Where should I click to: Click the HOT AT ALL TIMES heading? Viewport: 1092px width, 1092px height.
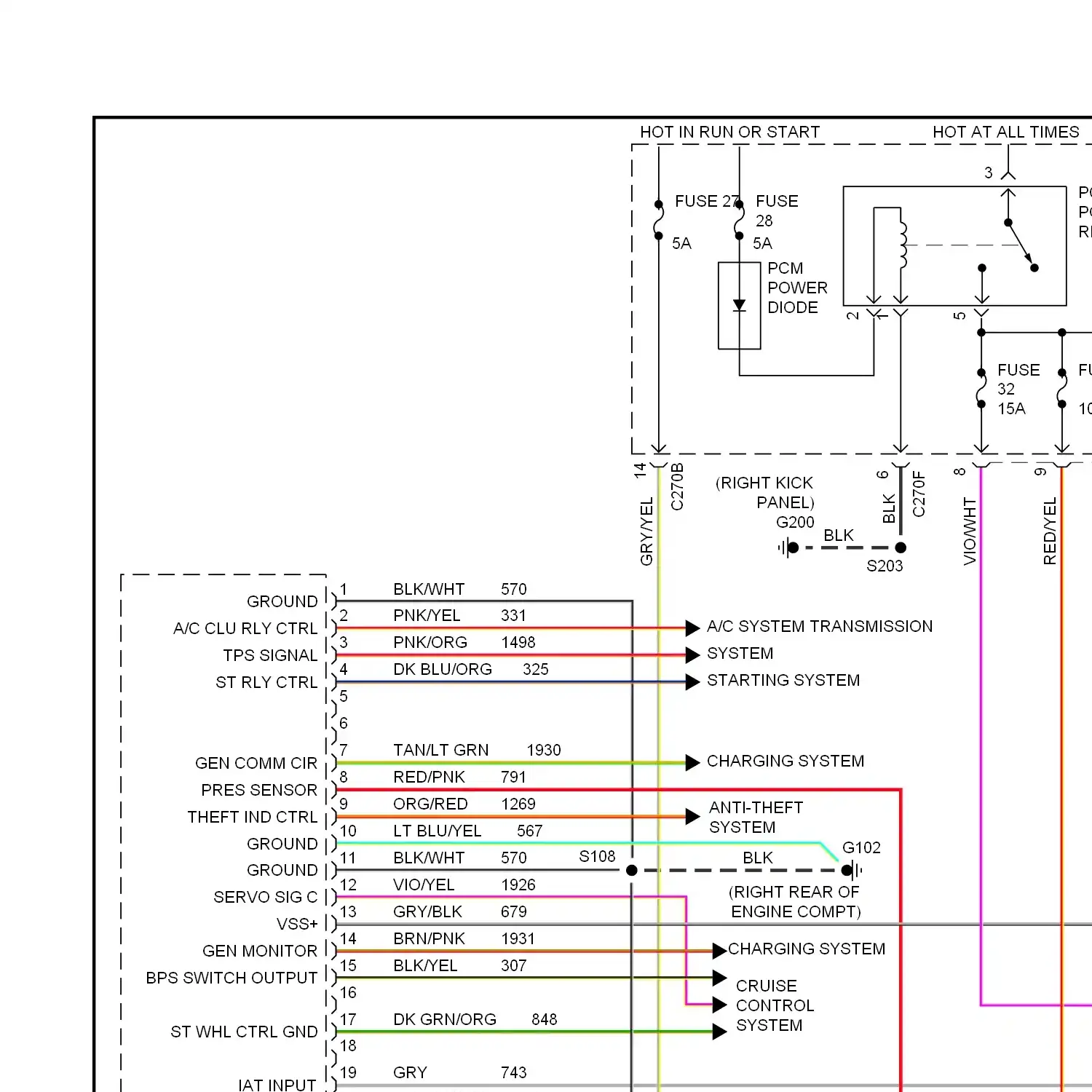[x=1005, y=132]
